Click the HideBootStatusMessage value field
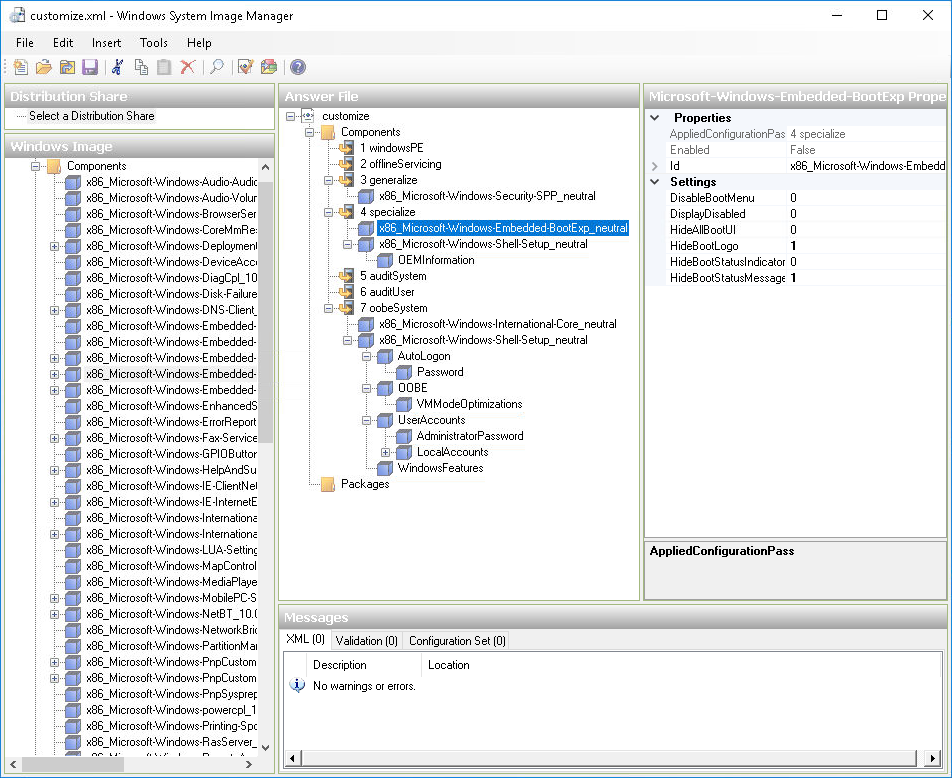Image resolution: width=952 pixels, height=778 pixels. 866,278
